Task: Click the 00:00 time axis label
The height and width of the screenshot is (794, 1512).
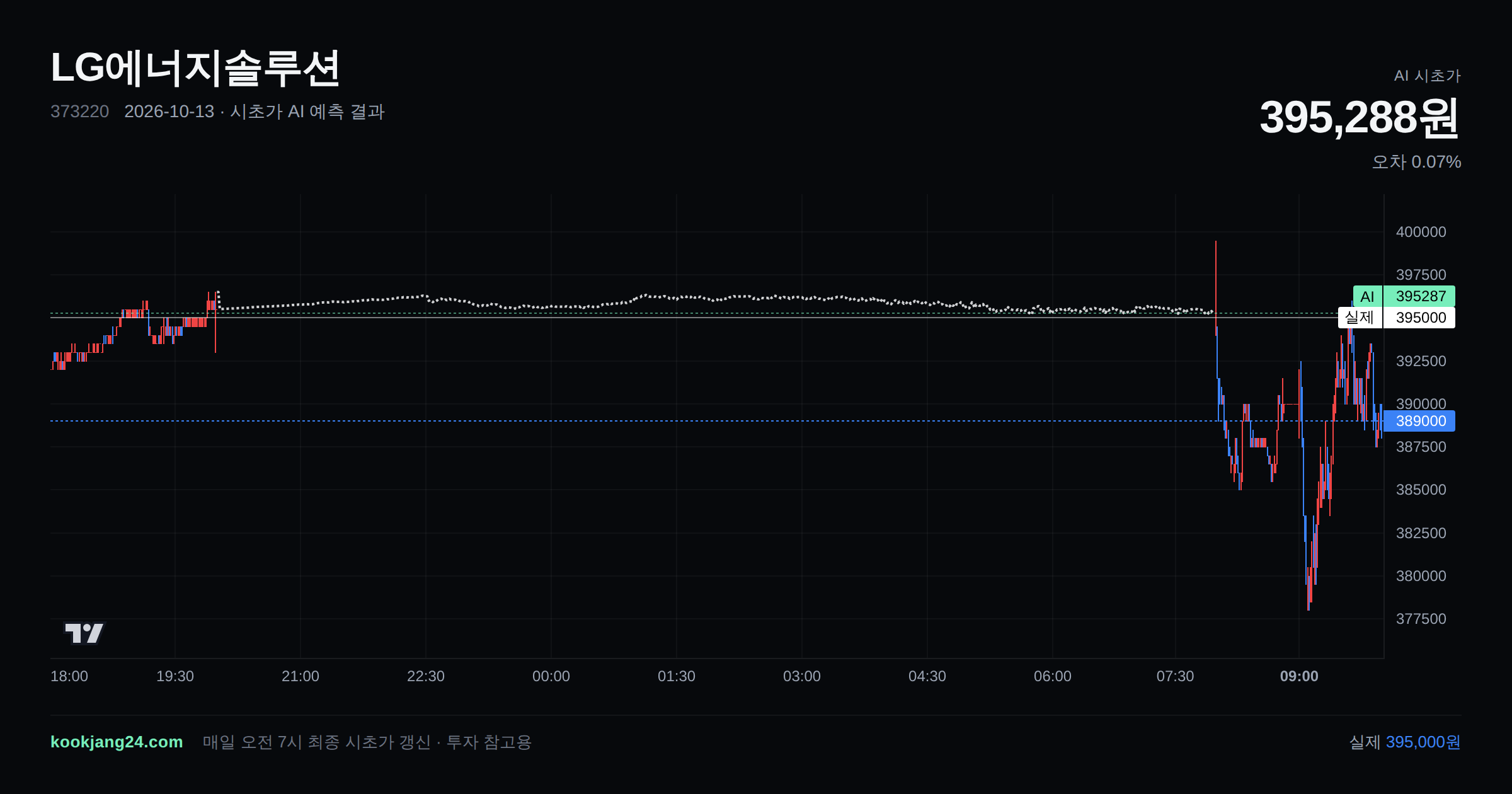Action: [551, 676]
